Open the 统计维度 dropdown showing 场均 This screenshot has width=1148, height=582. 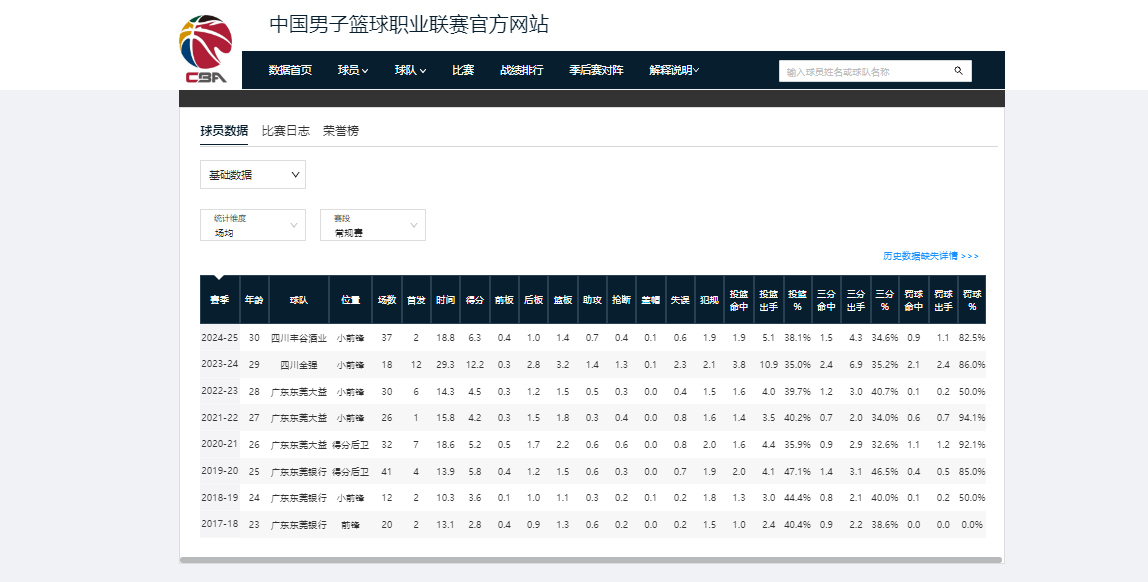(253, 225)
